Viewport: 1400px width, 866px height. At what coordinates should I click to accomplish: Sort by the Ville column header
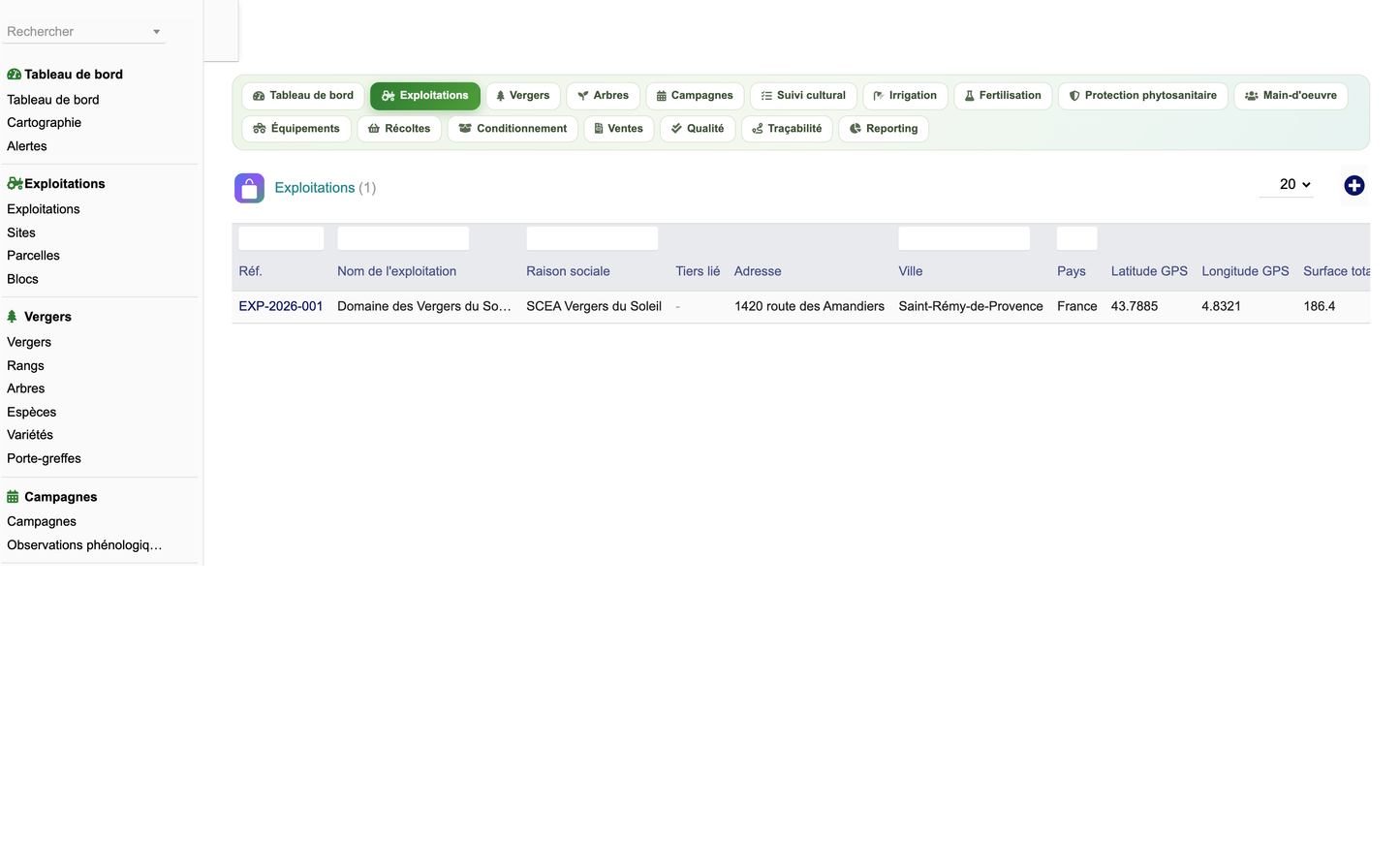click(911, 271)
